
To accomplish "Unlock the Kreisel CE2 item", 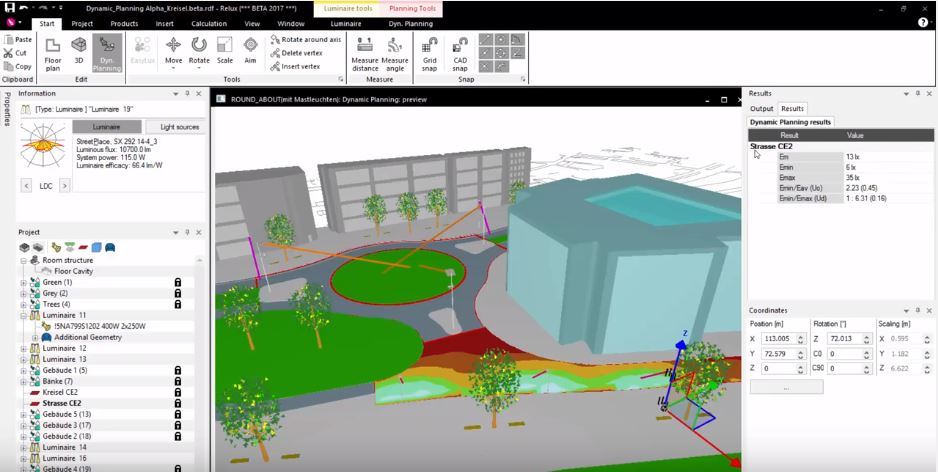I will (178, 392).
